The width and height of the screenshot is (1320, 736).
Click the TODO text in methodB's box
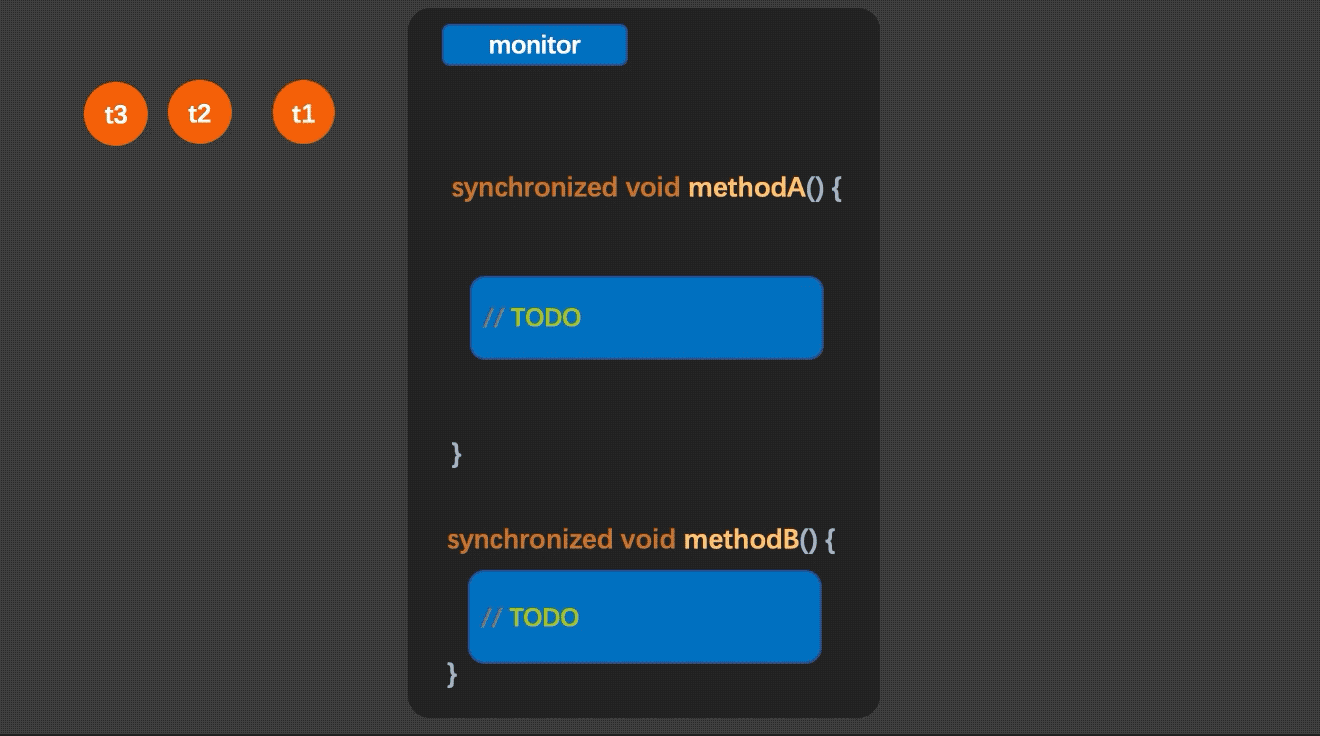click(x=544, y=617)
